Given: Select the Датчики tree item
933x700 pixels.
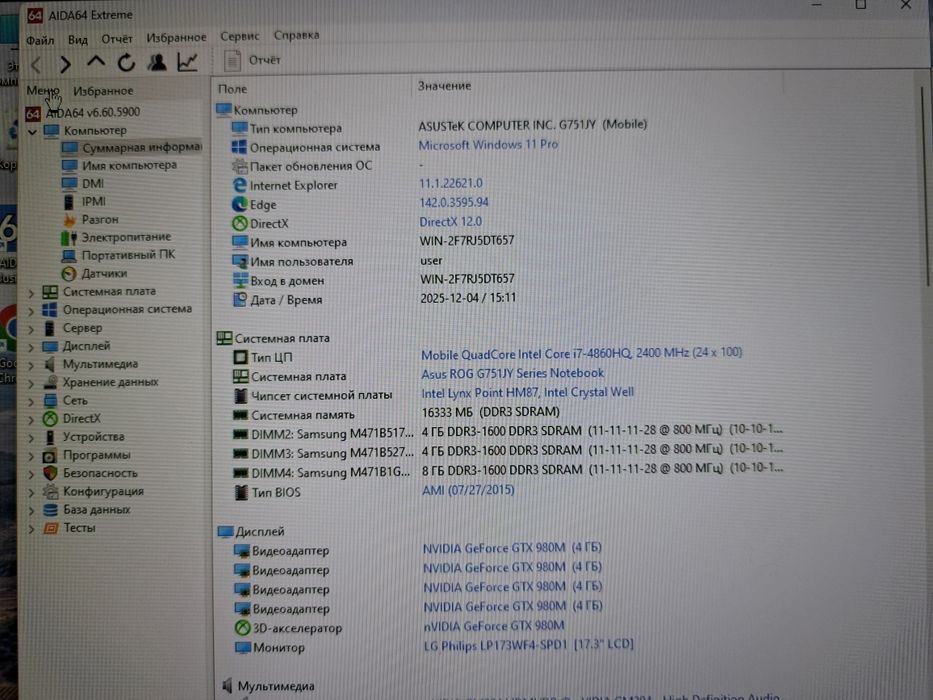Looking at the screenshot, I should tap(95, 273).
